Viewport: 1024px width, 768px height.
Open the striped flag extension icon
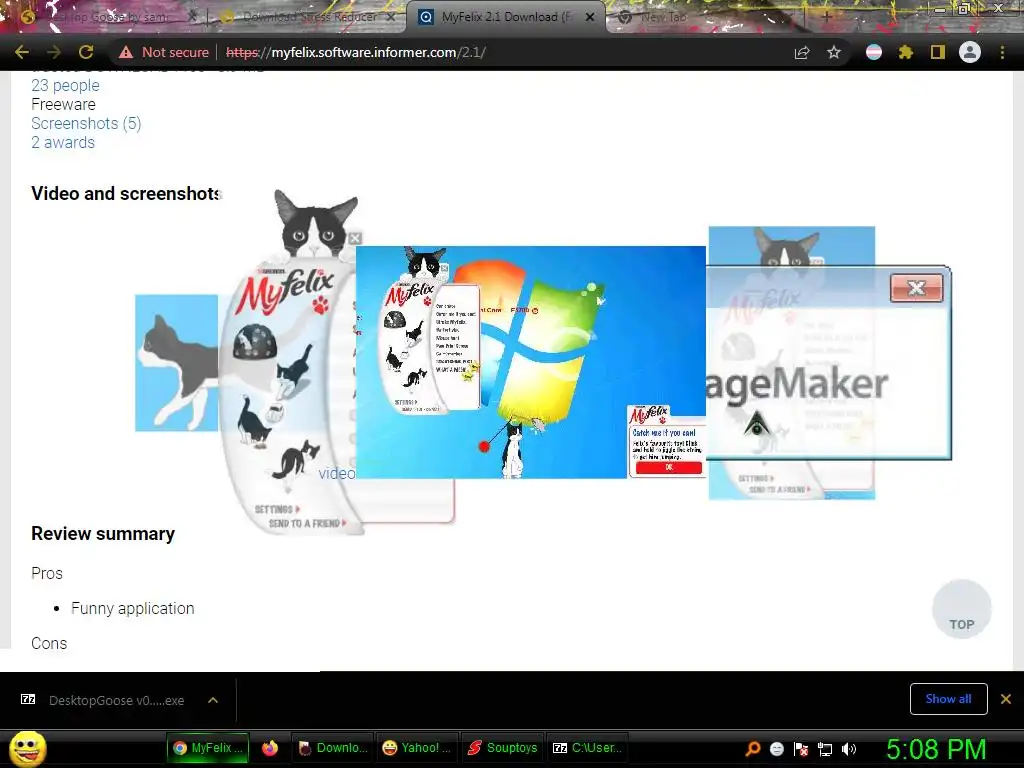(874, 52)
